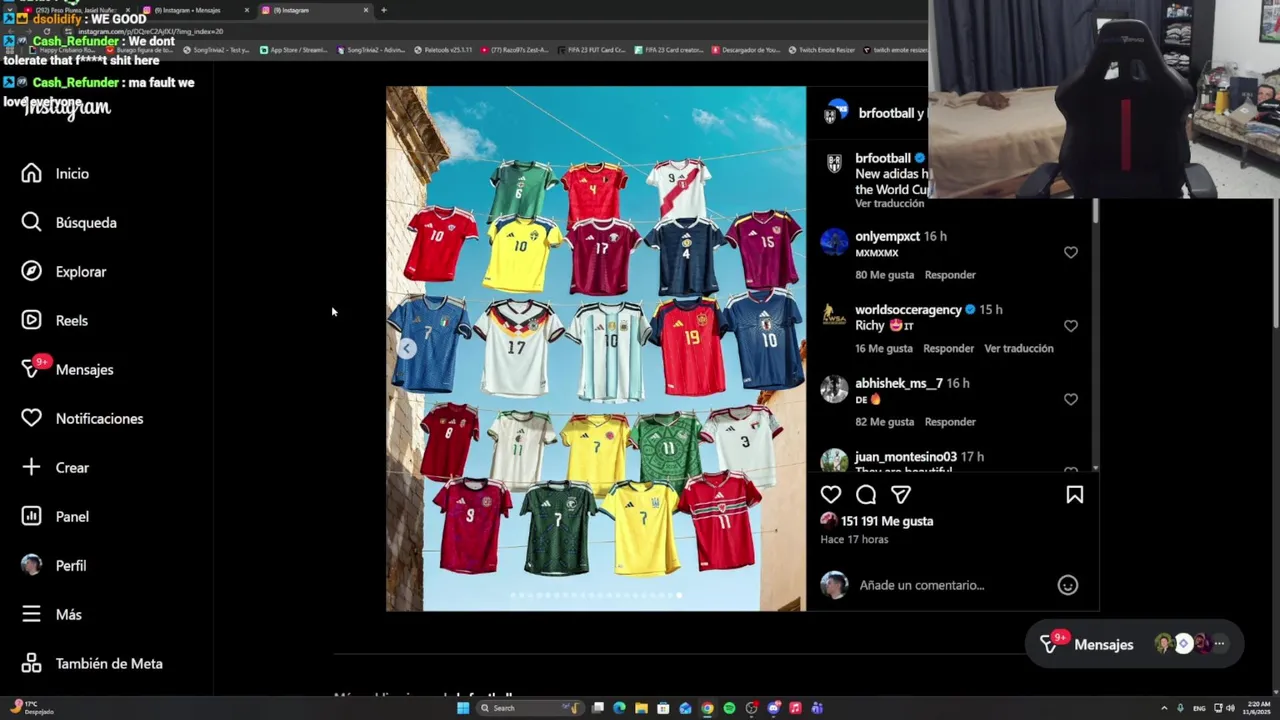Open Spotify from the taskbar
The image size is (1280, 720).
pos(729,708)
